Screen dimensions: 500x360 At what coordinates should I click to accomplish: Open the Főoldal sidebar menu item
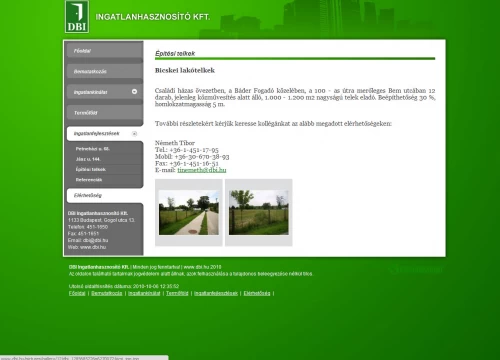point(105,51)
